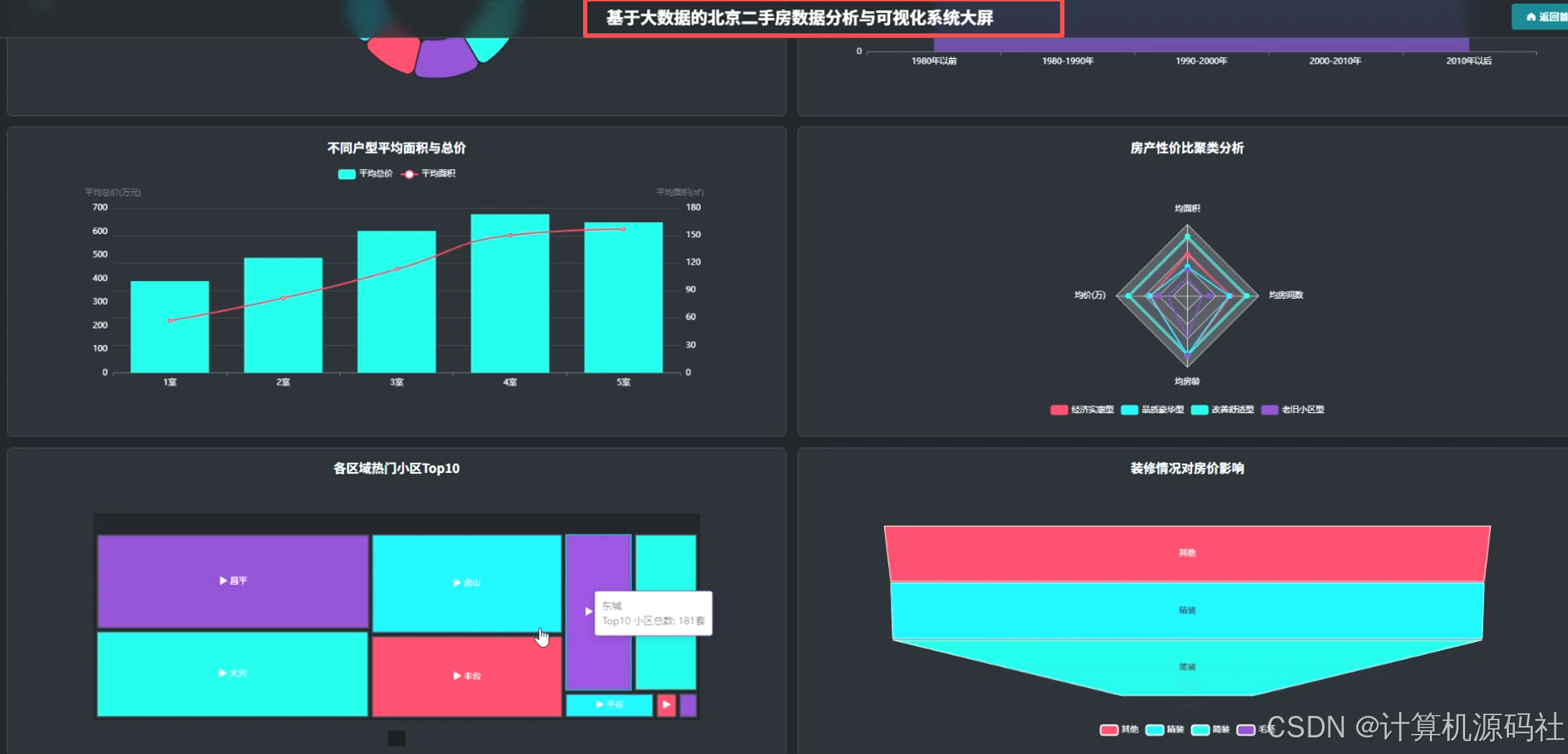This screenshot has width=1568, height=754.
Task: Click the 各区域热门小区Top10 chart title
Action: tap(396, 469)
